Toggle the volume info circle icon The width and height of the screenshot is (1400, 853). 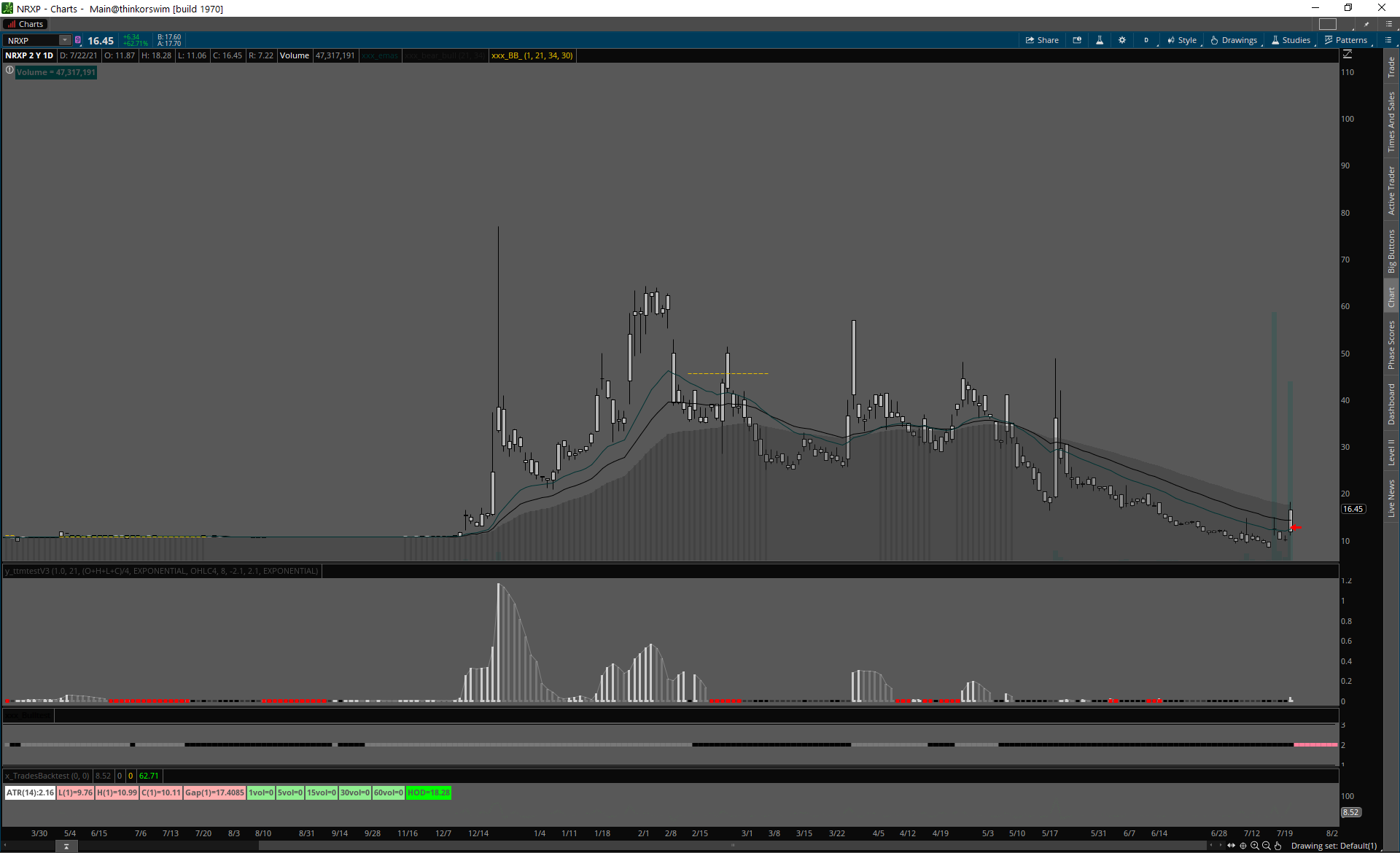[x=9, y=71]
